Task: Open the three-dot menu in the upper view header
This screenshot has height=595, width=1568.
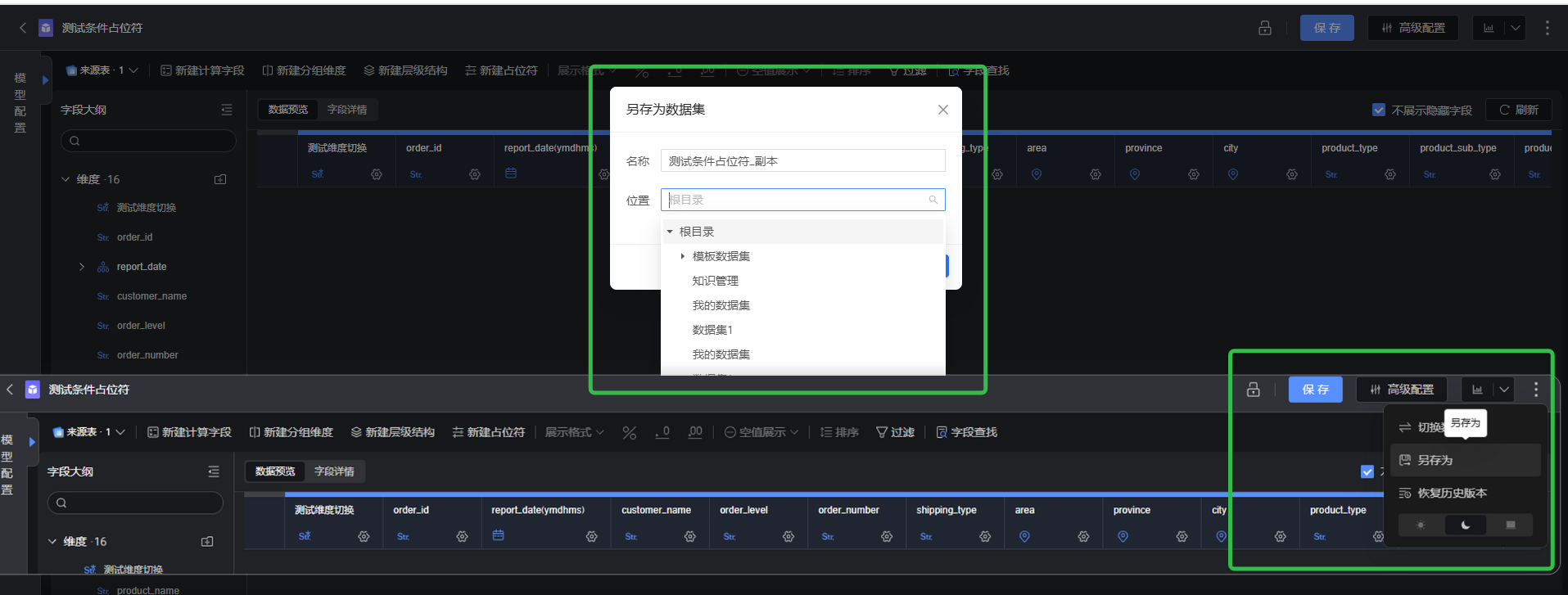Action: [x=1547, y=28]
